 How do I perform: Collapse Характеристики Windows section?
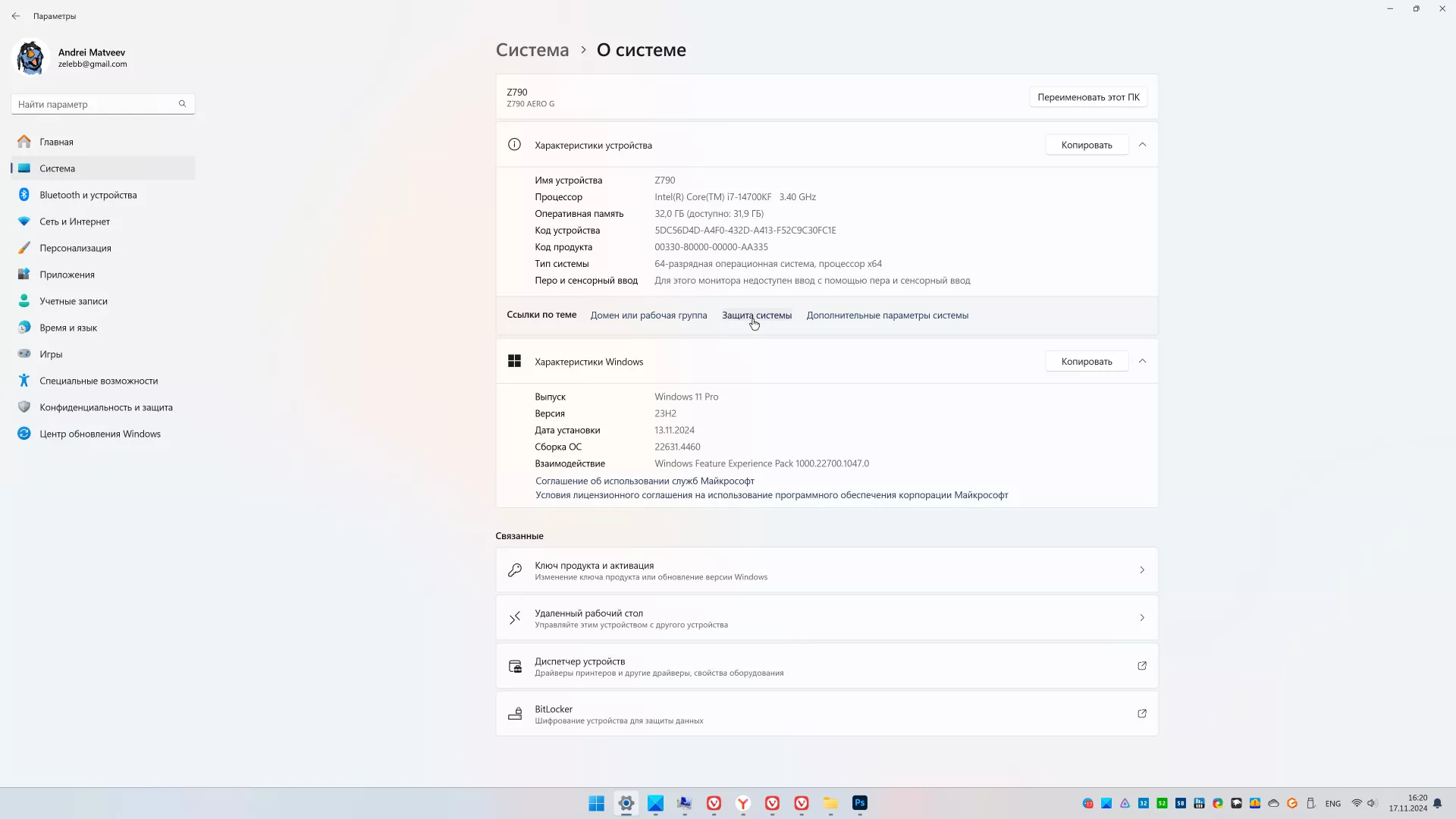pos(1142,362)
